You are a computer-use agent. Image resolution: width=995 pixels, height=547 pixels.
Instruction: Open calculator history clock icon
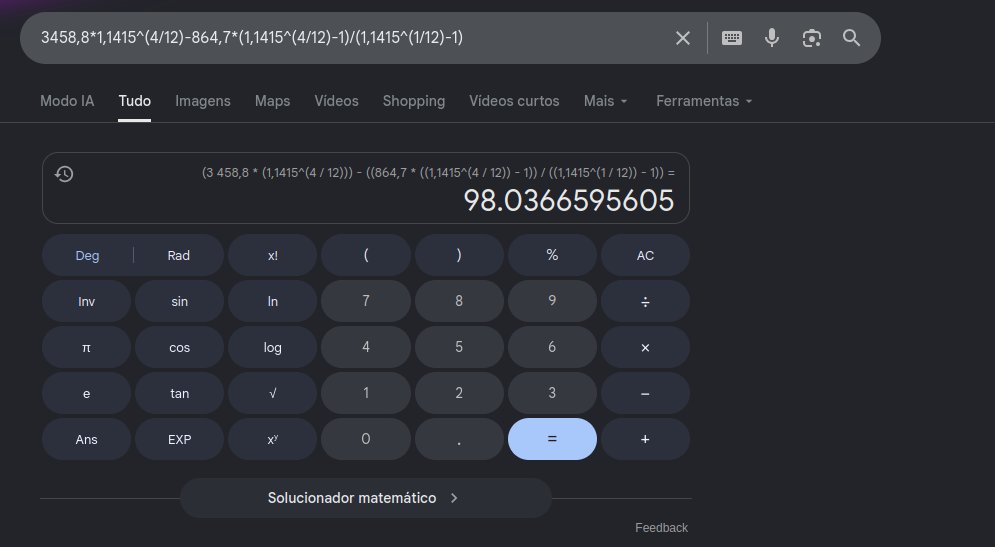pyautogui.click(x=64, y=174)
